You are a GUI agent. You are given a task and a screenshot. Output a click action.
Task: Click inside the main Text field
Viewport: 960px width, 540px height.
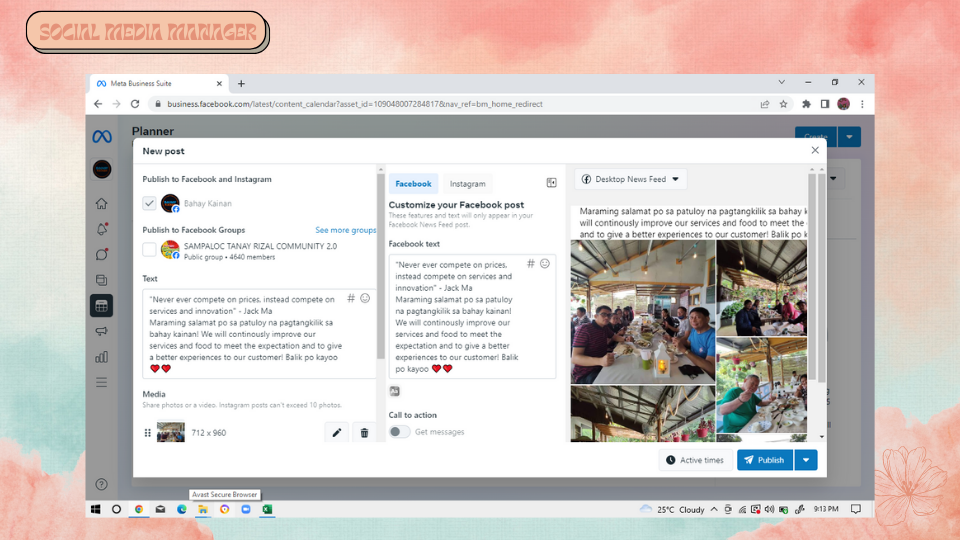[x=259, y=334]
